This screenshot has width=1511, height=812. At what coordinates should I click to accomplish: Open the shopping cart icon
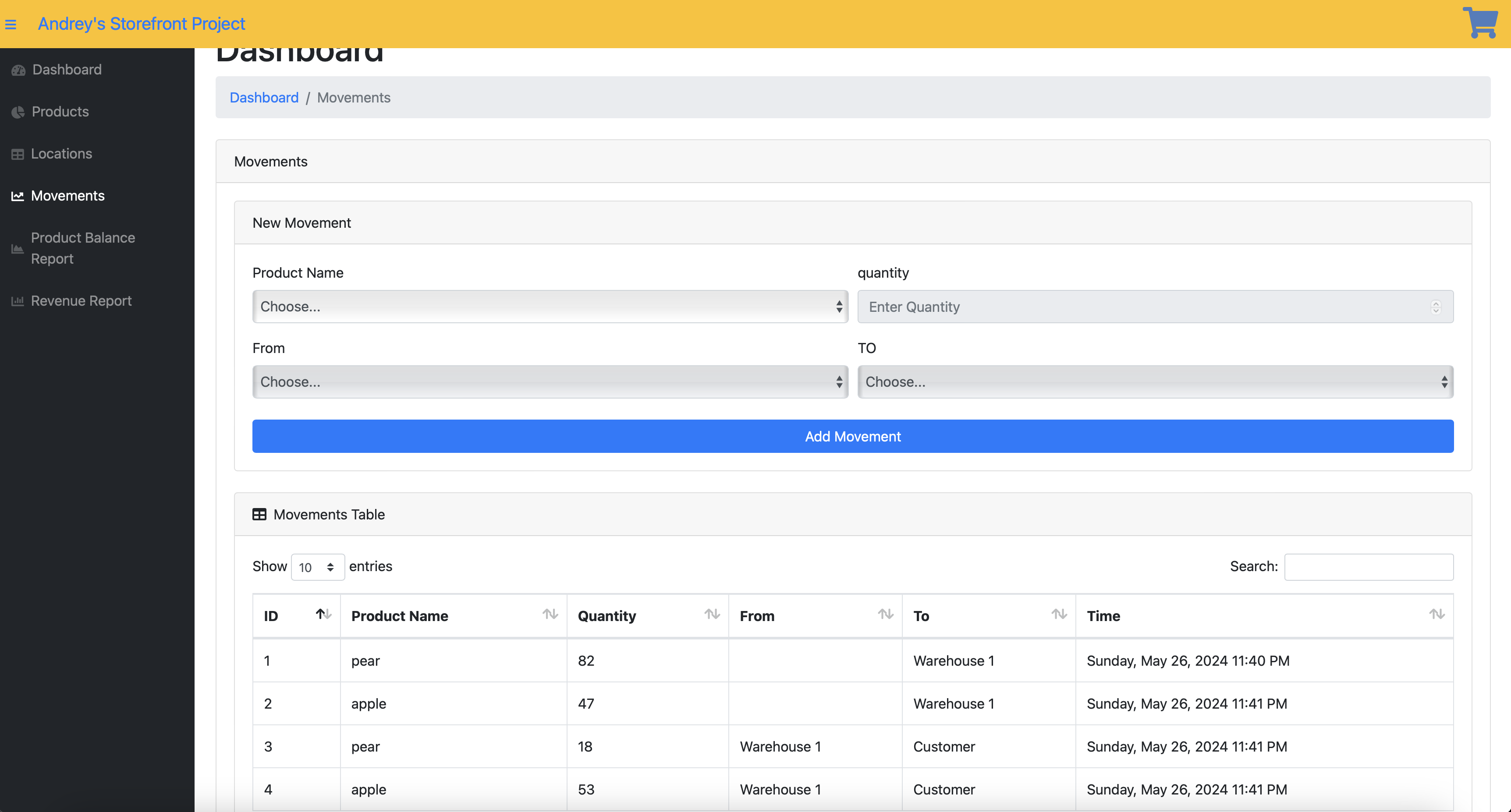pyautogui.click(x=1480, y=23)
